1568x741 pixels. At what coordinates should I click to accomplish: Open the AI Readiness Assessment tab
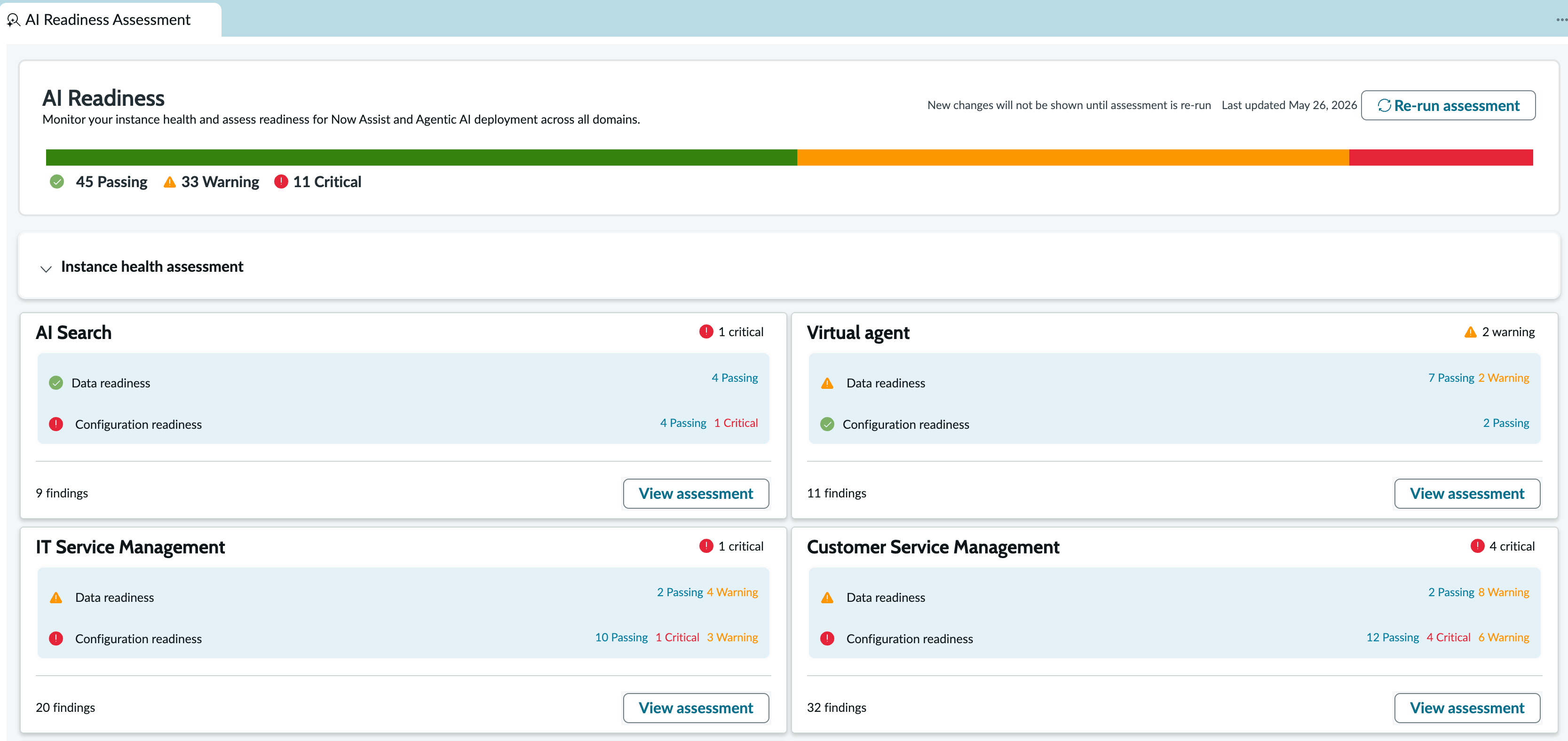[111, 20]
